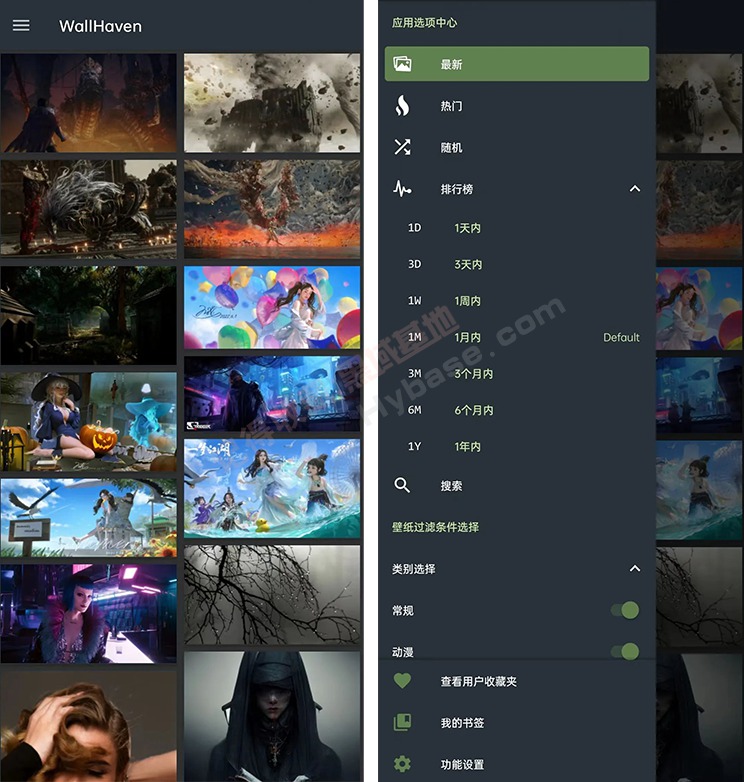Open the 搜索 menu entry
This screenshot has height=782, width=744.
click(x=517, y=485)
